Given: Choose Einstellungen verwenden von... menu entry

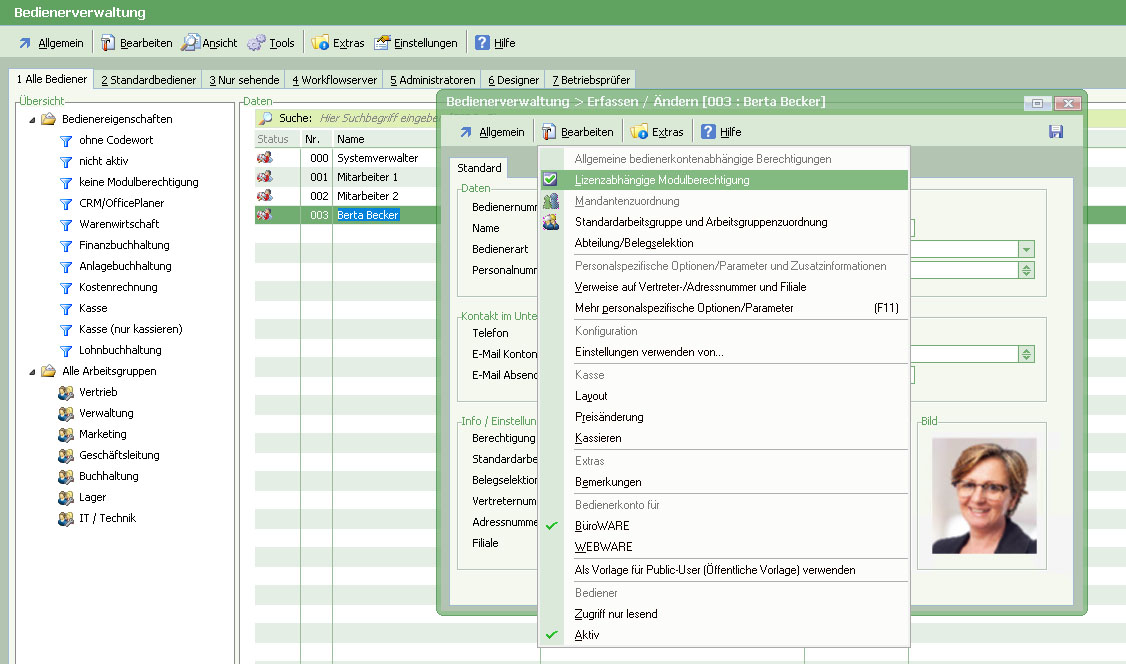Looking at the screenshot, I should click(649, 352).
